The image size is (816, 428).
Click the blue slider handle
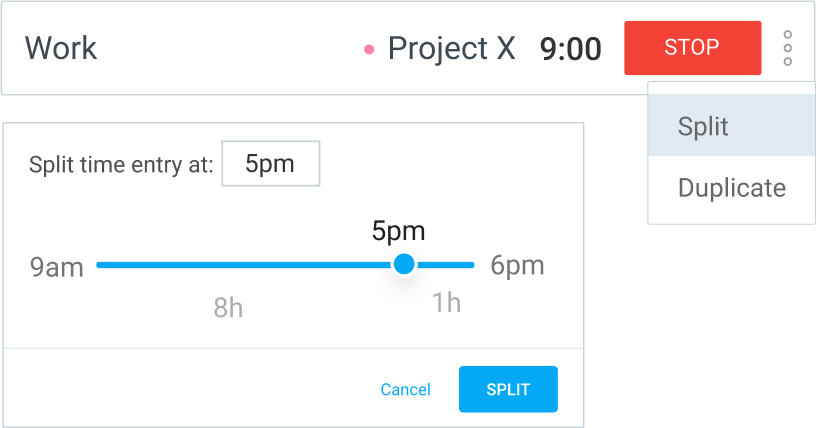click(x=404, y=264)
